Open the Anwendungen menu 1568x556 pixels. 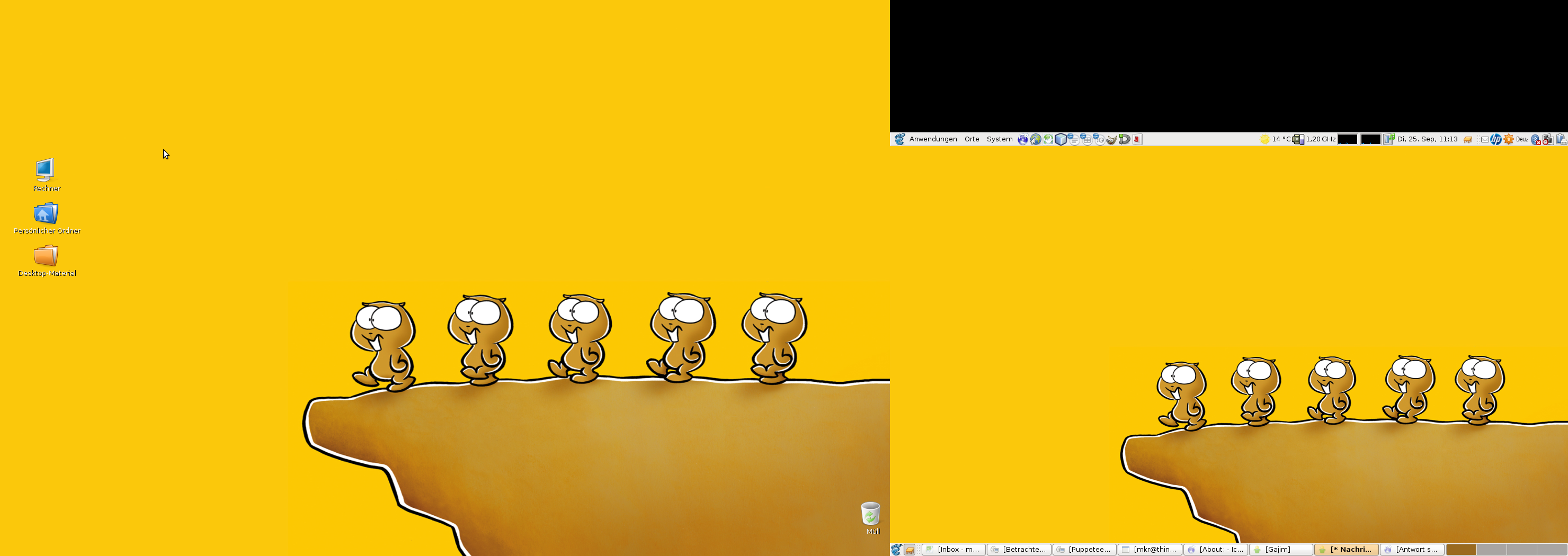(x=932, y=139)
